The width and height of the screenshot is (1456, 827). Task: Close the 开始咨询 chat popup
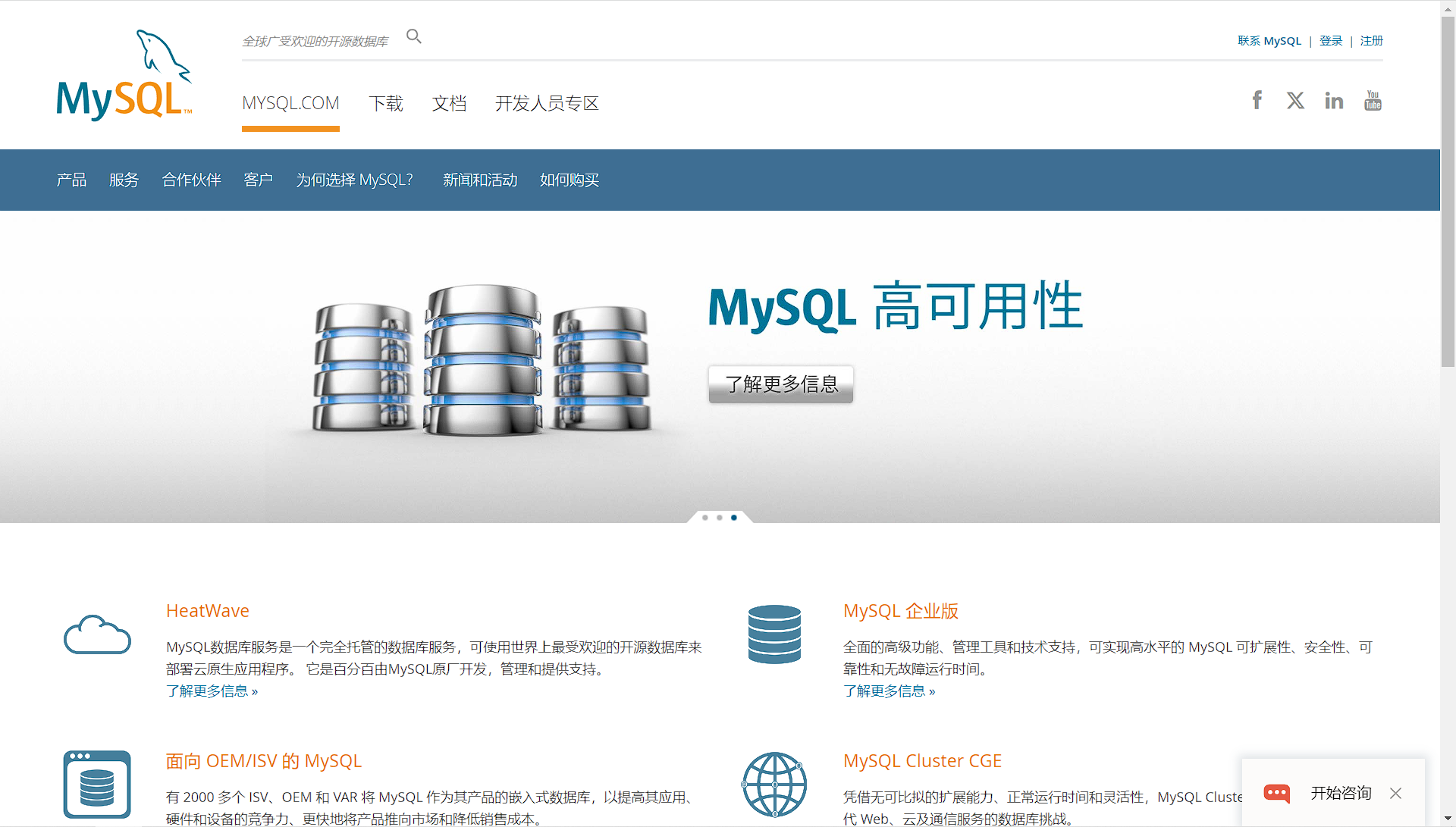(1395, 793)
